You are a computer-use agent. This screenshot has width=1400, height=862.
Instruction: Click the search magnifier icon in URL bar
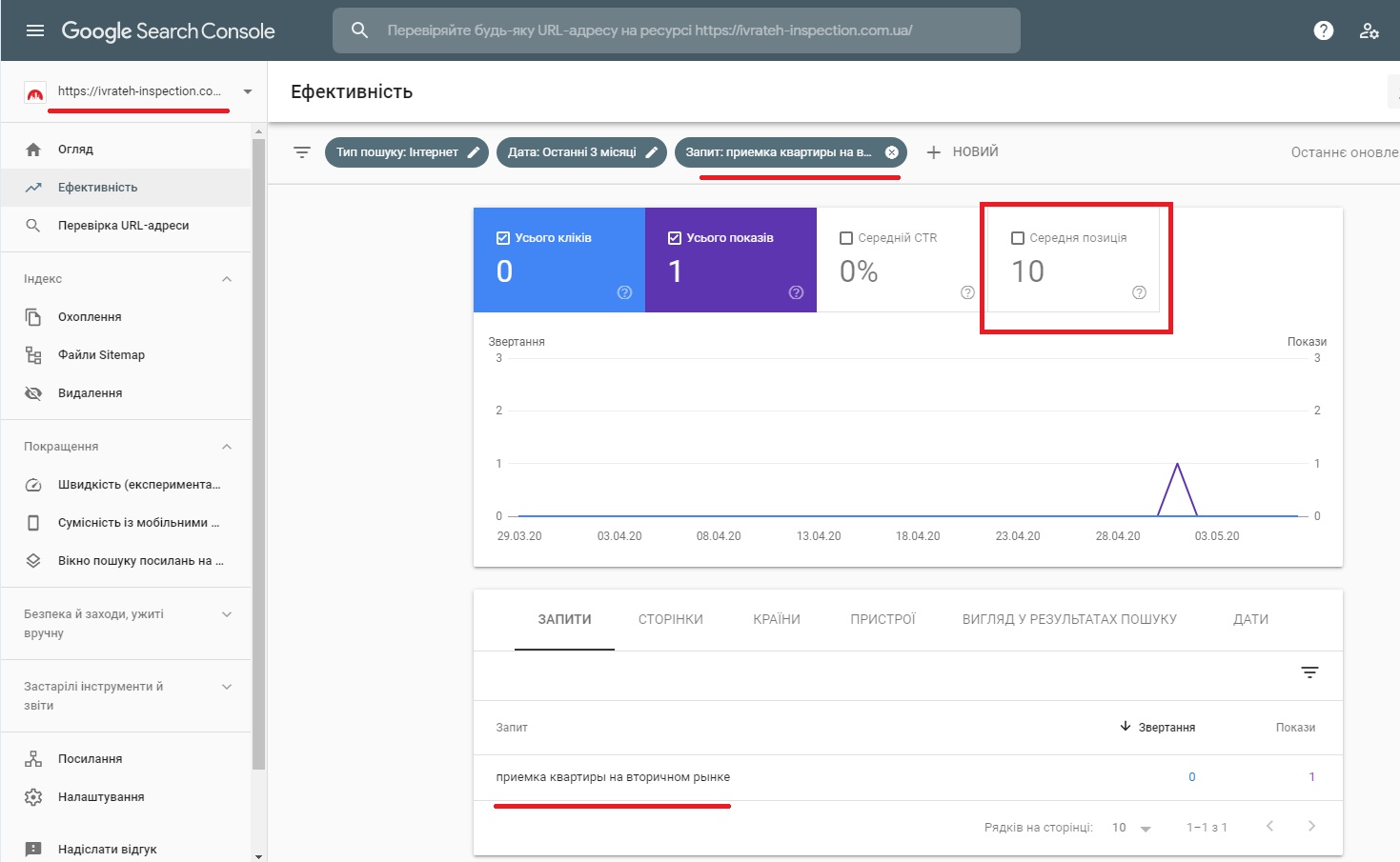pos(359,30)
